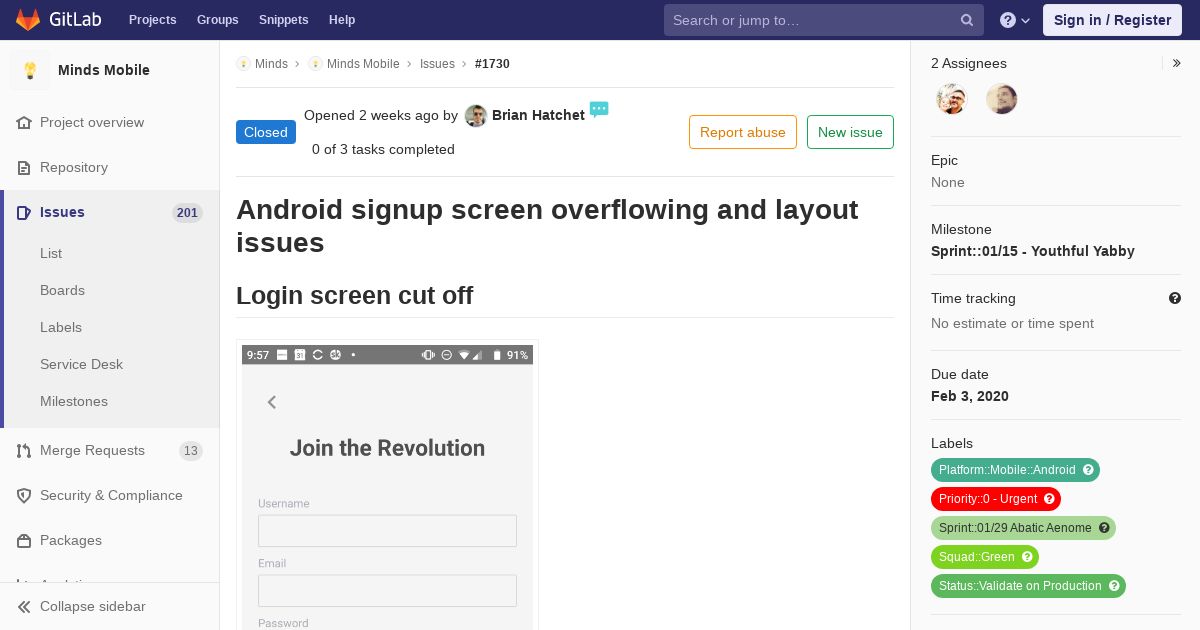
Task: Click the Security & Compliance shield icon
Action: click(24, 495)
